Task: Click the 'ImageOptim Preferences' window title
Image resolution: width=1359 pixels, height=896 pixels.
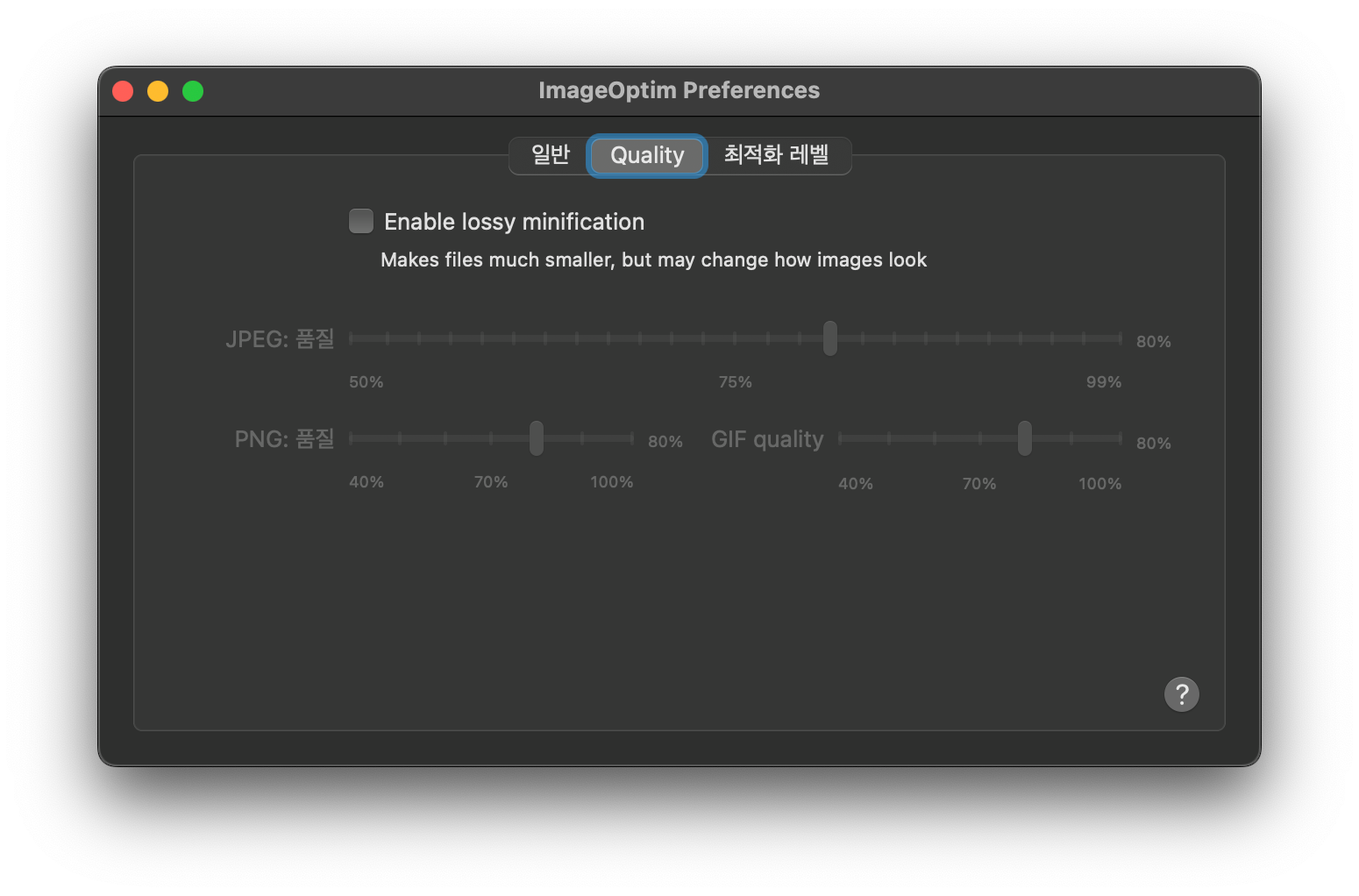Action: pyautogui.click(x=679, y=90)
